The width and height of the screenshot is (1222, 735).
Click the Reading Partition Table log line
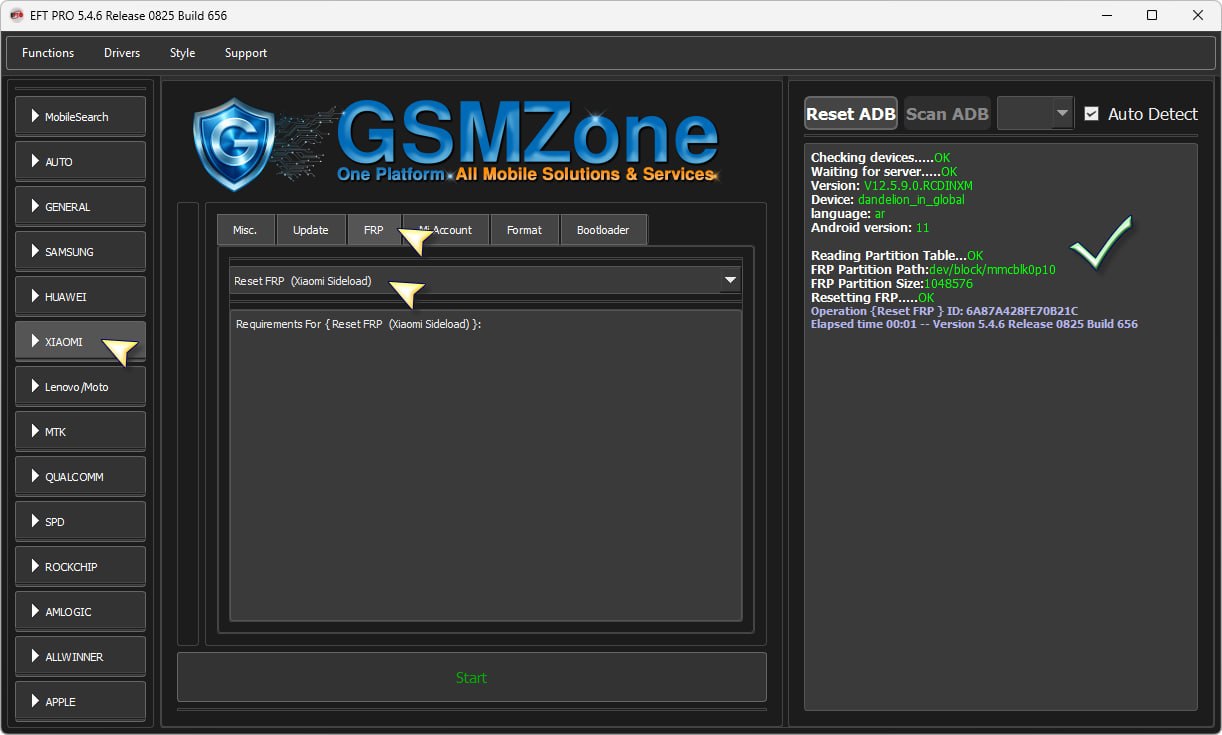pos(897,255)
